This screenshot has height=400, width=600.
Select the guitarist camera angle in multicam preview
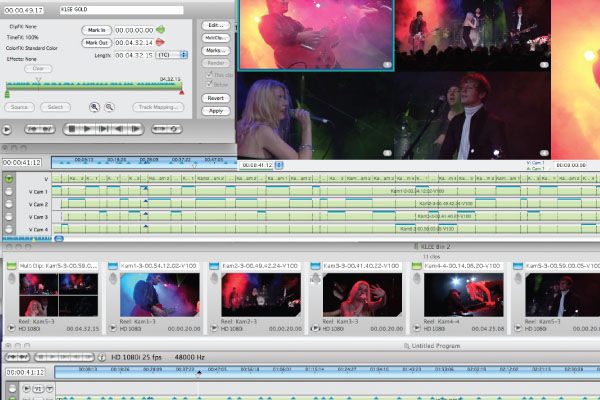point(316,35)
